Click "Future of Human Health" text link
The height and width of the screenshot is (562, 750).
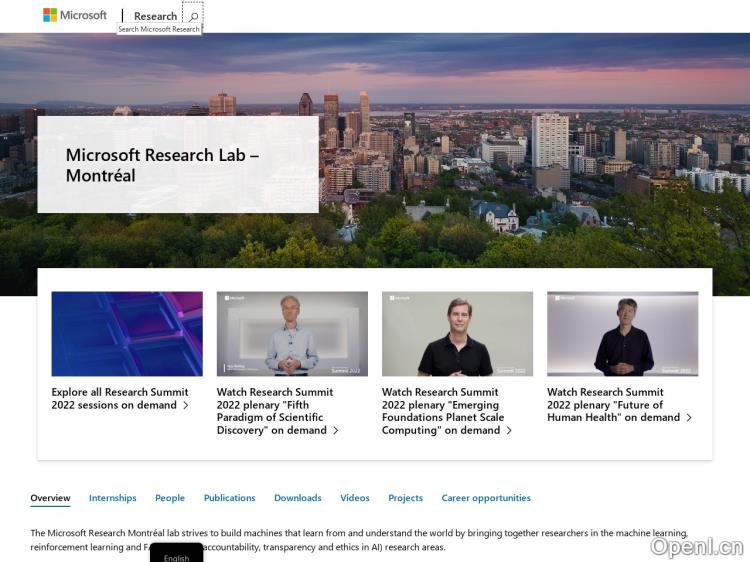pos(614,405)
